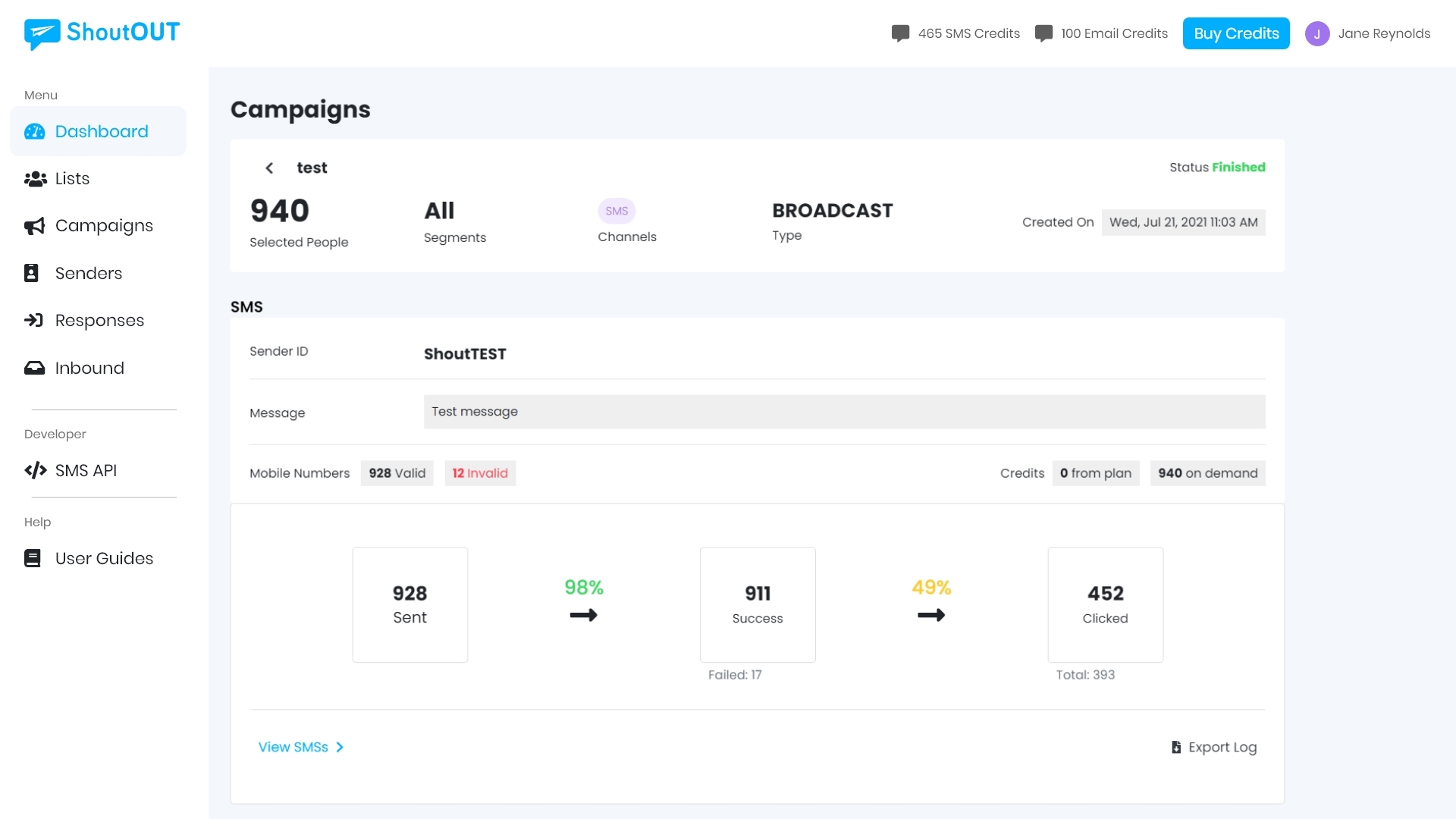Click the Test message text field
Screen dimensions: 1456x819
tap(843, 412)
